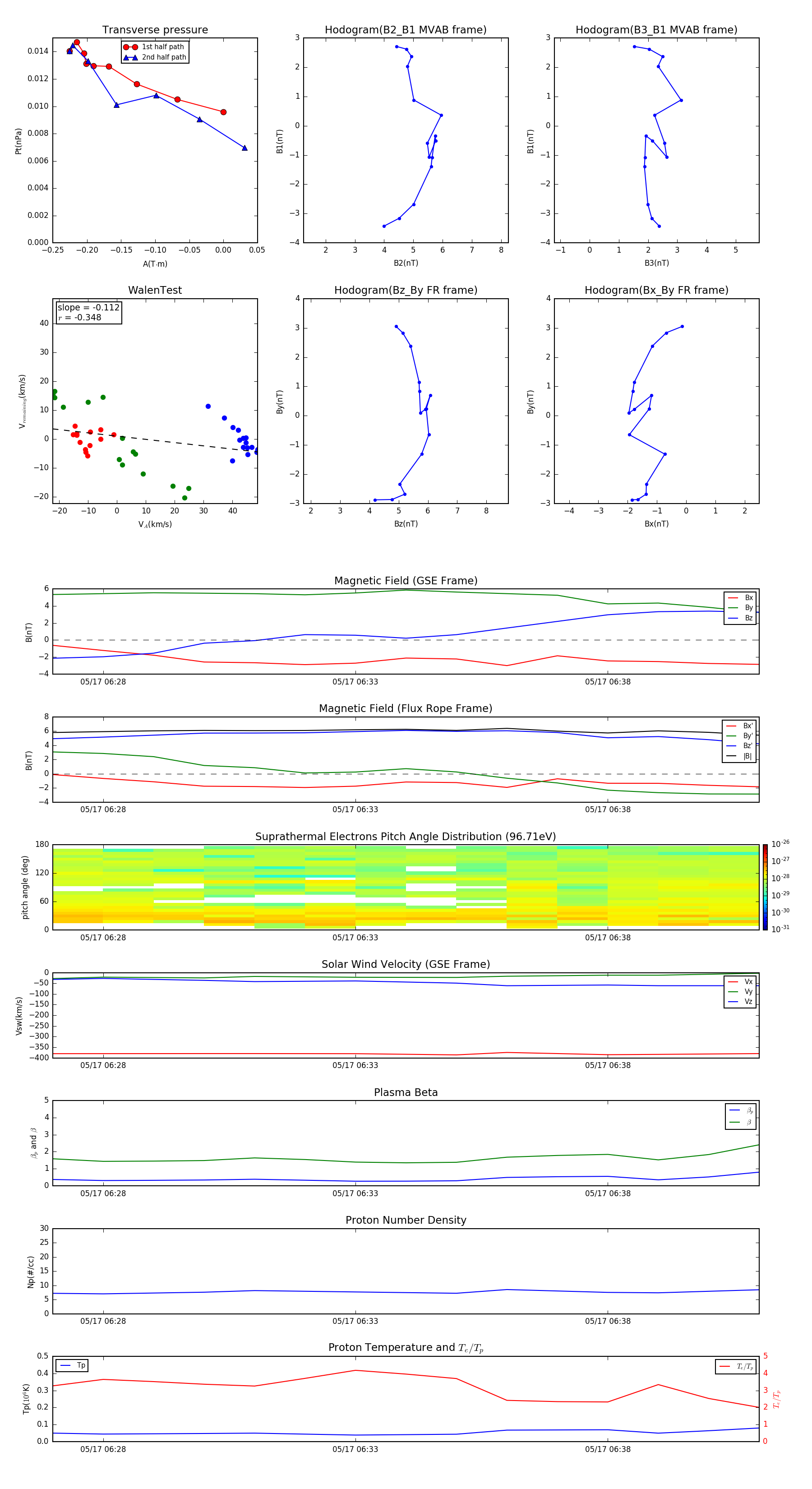Click the 'Plasma Beta' panel title
The image size is (812, 1489).
[406, 1093]
